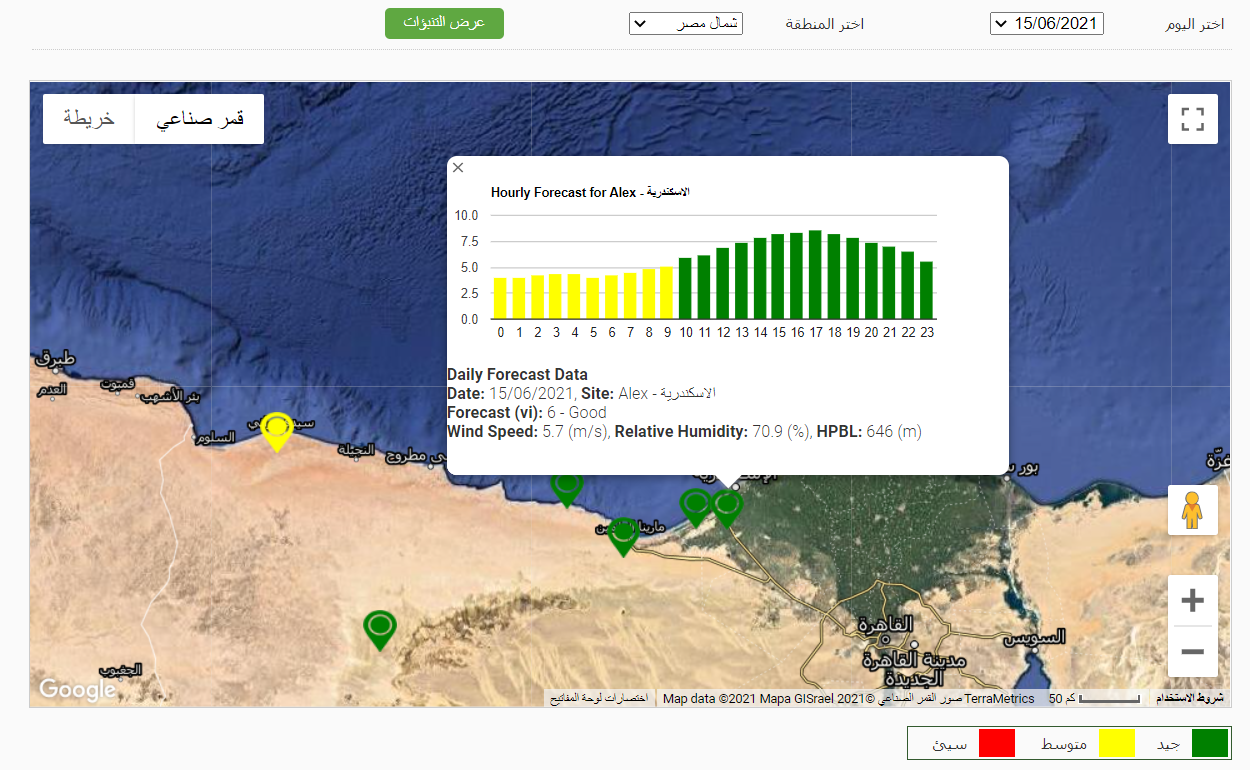Click the yellow legend swatch for متوسط

(x=1117, y=743)
